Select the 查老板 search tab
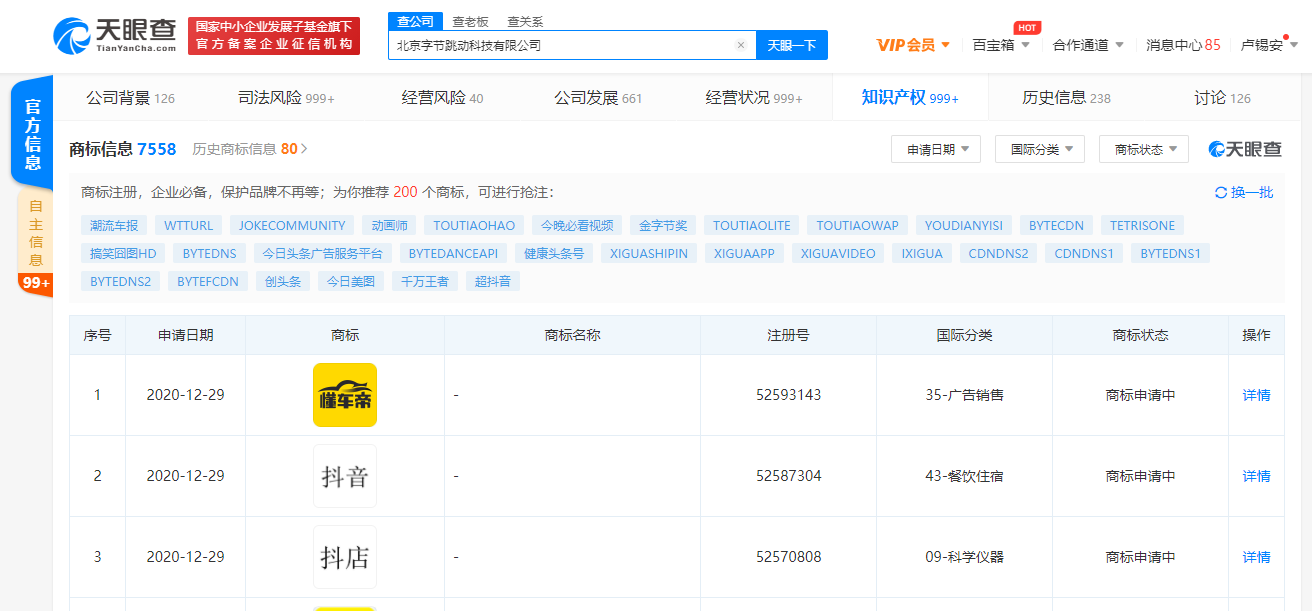The width and height of the screenshot is (1312, 611). [x=468, y=21]
